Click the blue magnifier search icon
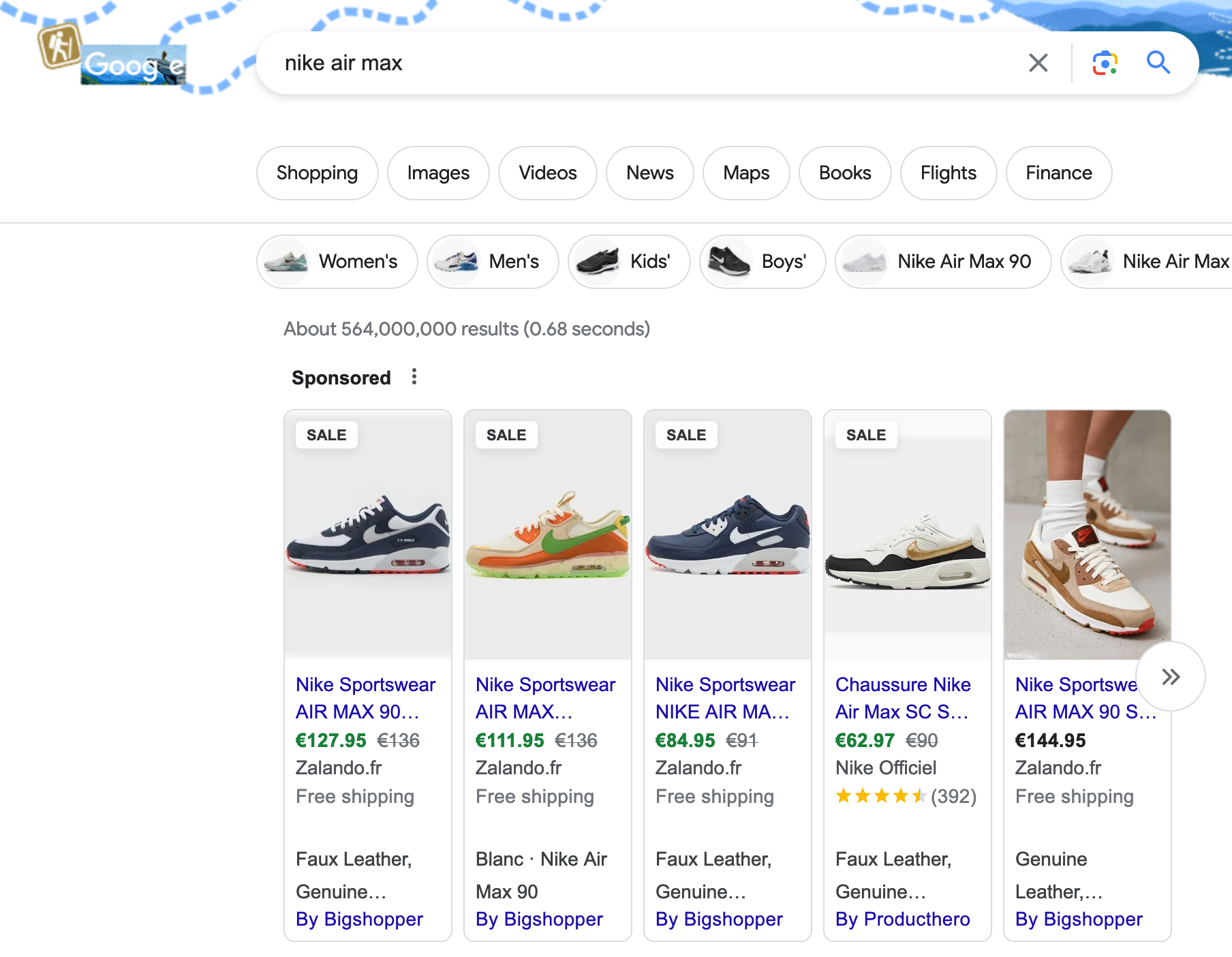The image size is (1232, 957). click(1158, 63)
